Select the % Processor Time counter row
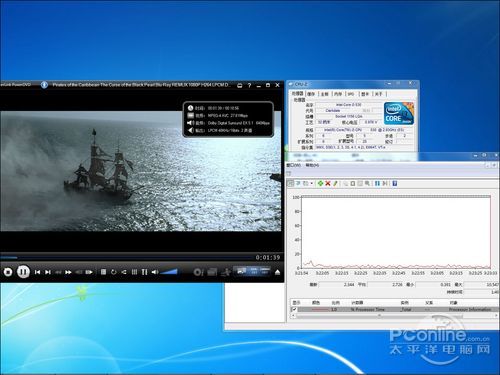Image resolution: width=500 pixels, height=375 pixels. pyautogui.click(x=394, y=309)
